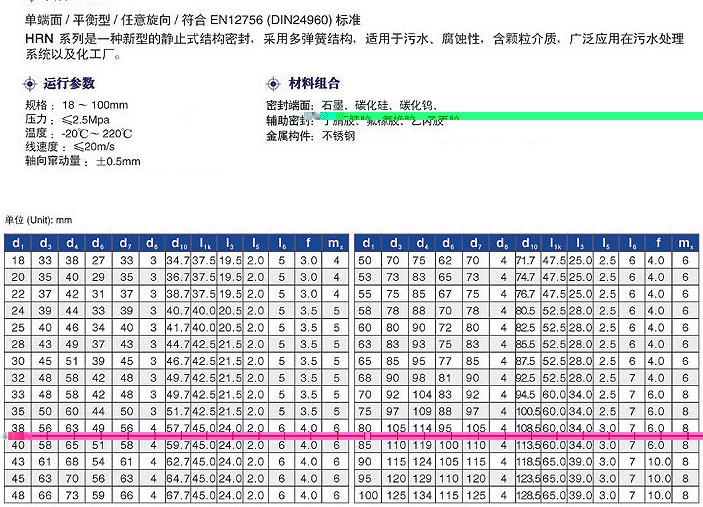Image resolution: width=703 pixels, height=507 pixels.
Task: Click the 规格：18 ~ 100mm parameter line
Action: click(x=76, y=105)
